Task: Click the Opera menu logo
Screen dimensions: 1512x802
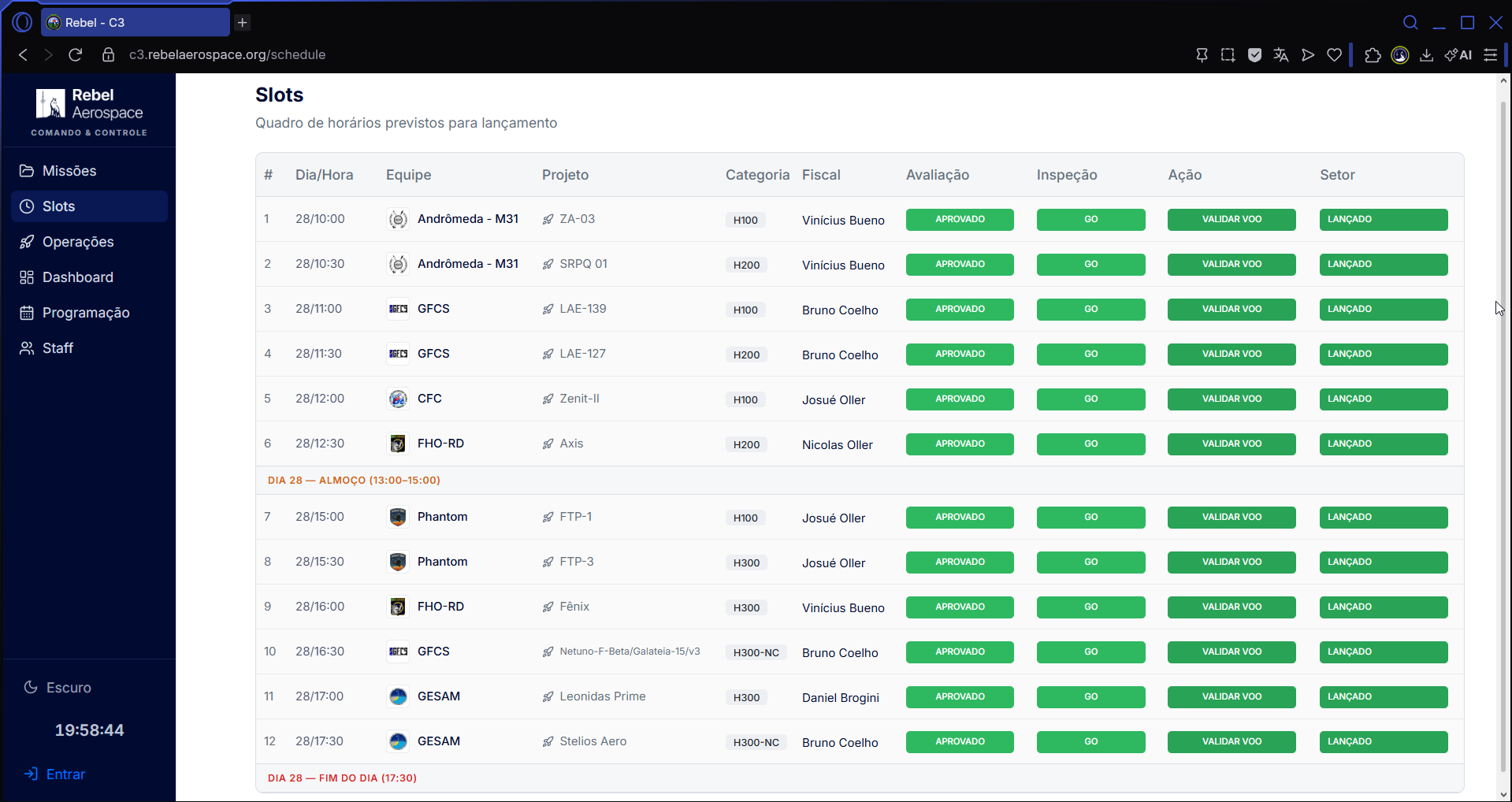Action: pyautogui.click(x=22, y=22)
